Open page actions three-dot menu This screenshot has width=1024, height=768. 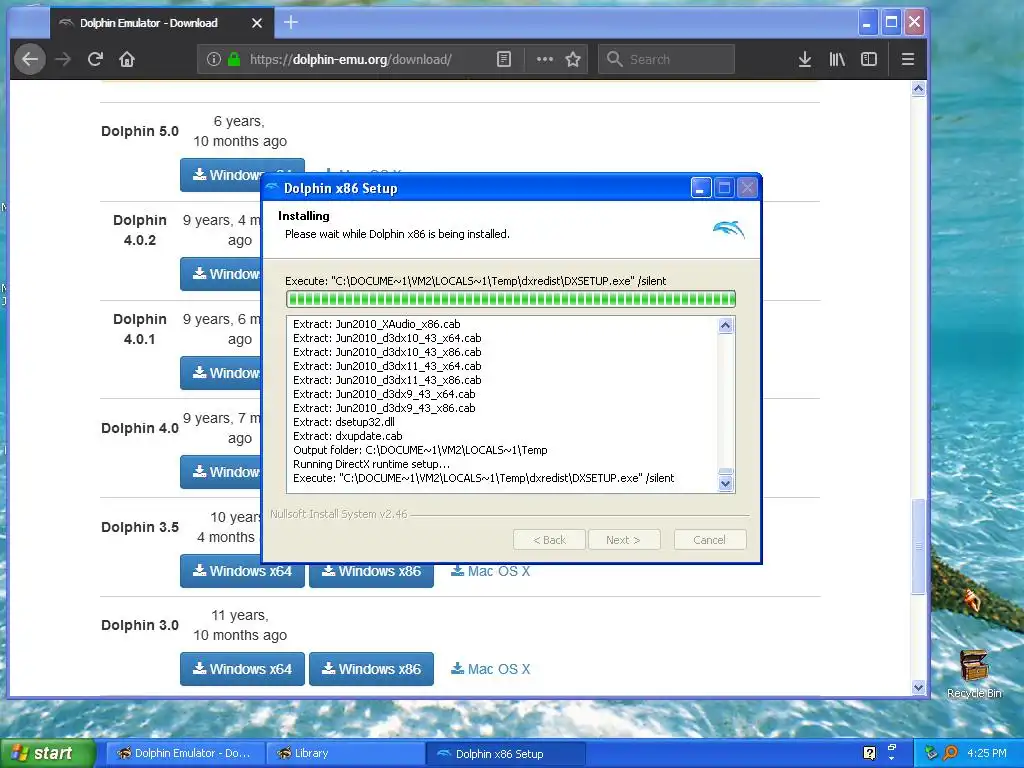(544, 59)
